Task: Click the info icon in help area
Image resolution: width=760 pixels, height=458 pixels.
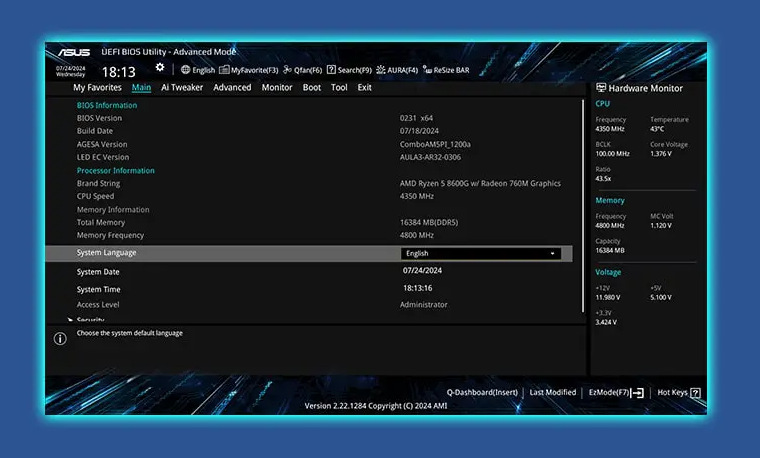Action: (x=60, y=339)
